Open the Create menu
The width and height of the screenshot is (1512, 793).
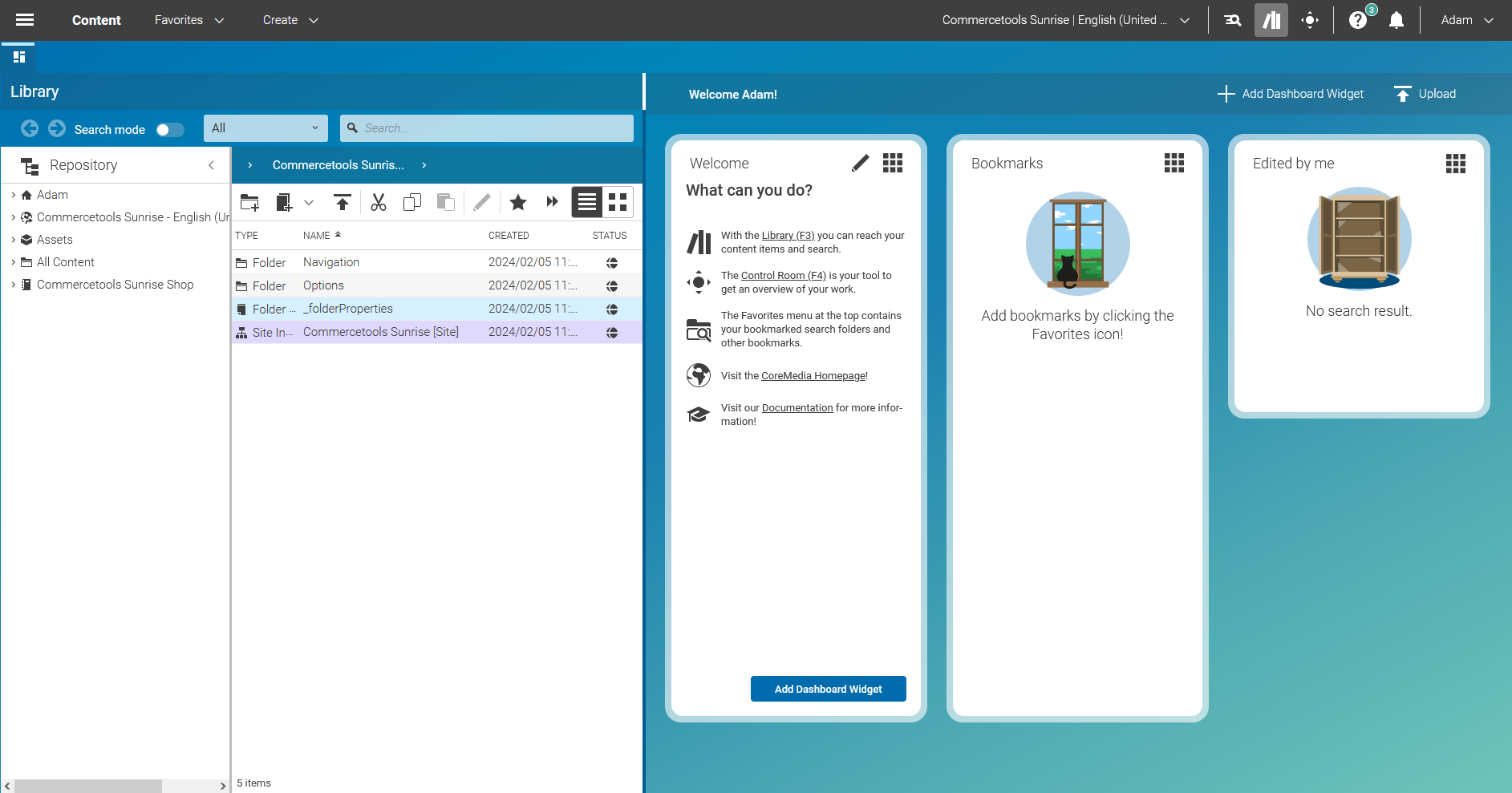[x=290, y=20]
